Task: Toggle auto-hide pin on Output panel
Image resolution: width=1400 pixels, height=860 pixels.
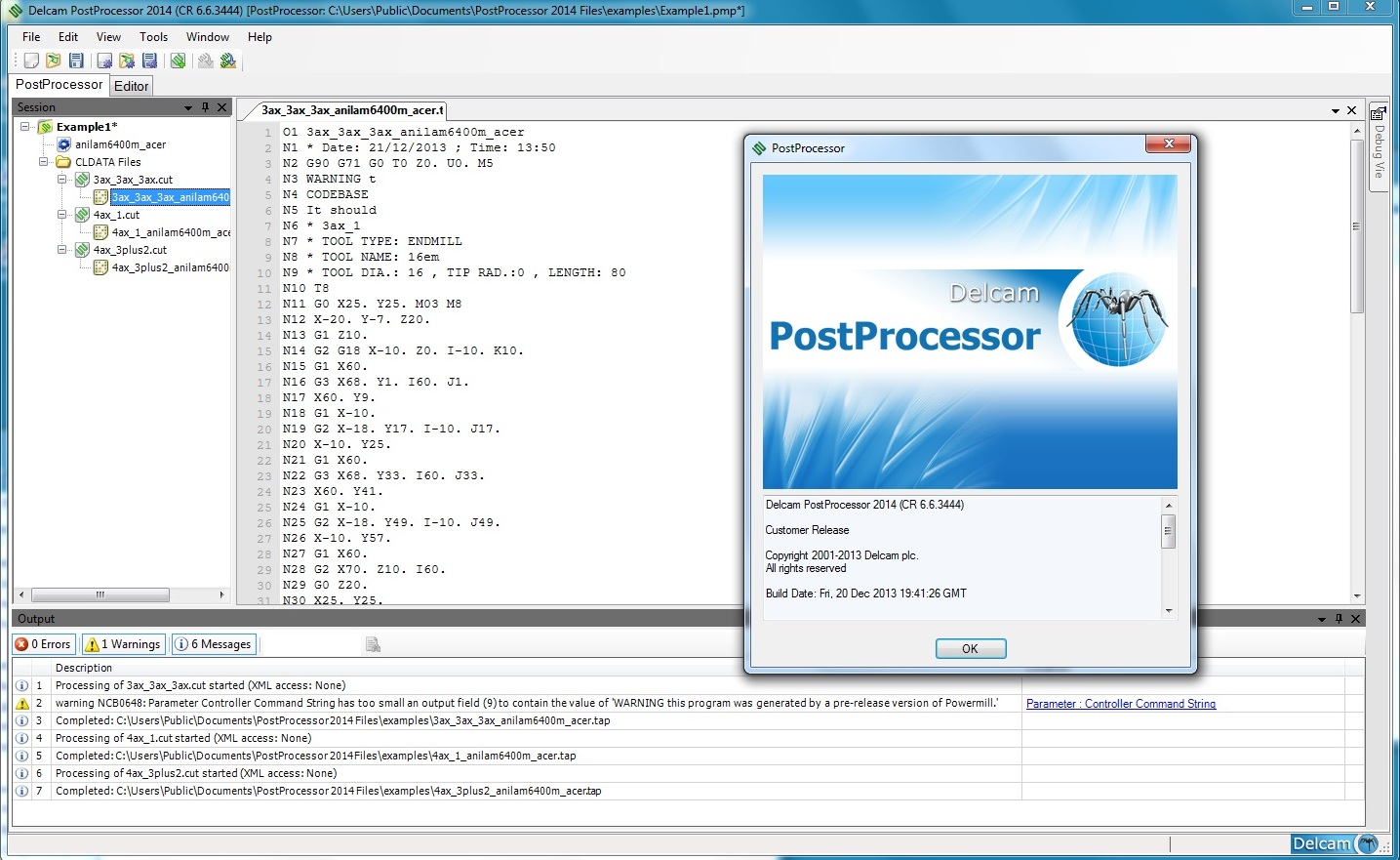Action: (1339, 619)
